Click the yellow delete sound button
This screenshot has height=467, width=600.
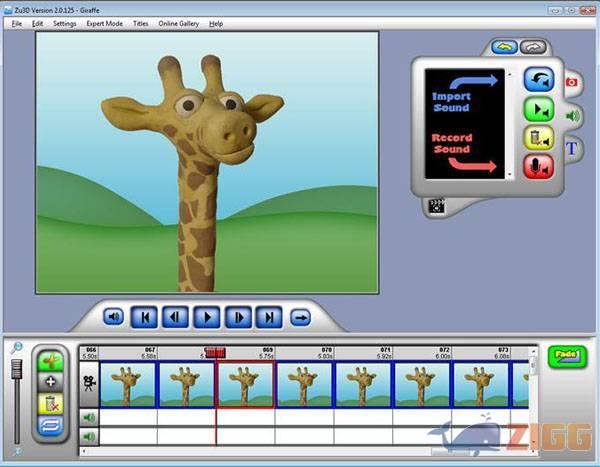[540, 139]
